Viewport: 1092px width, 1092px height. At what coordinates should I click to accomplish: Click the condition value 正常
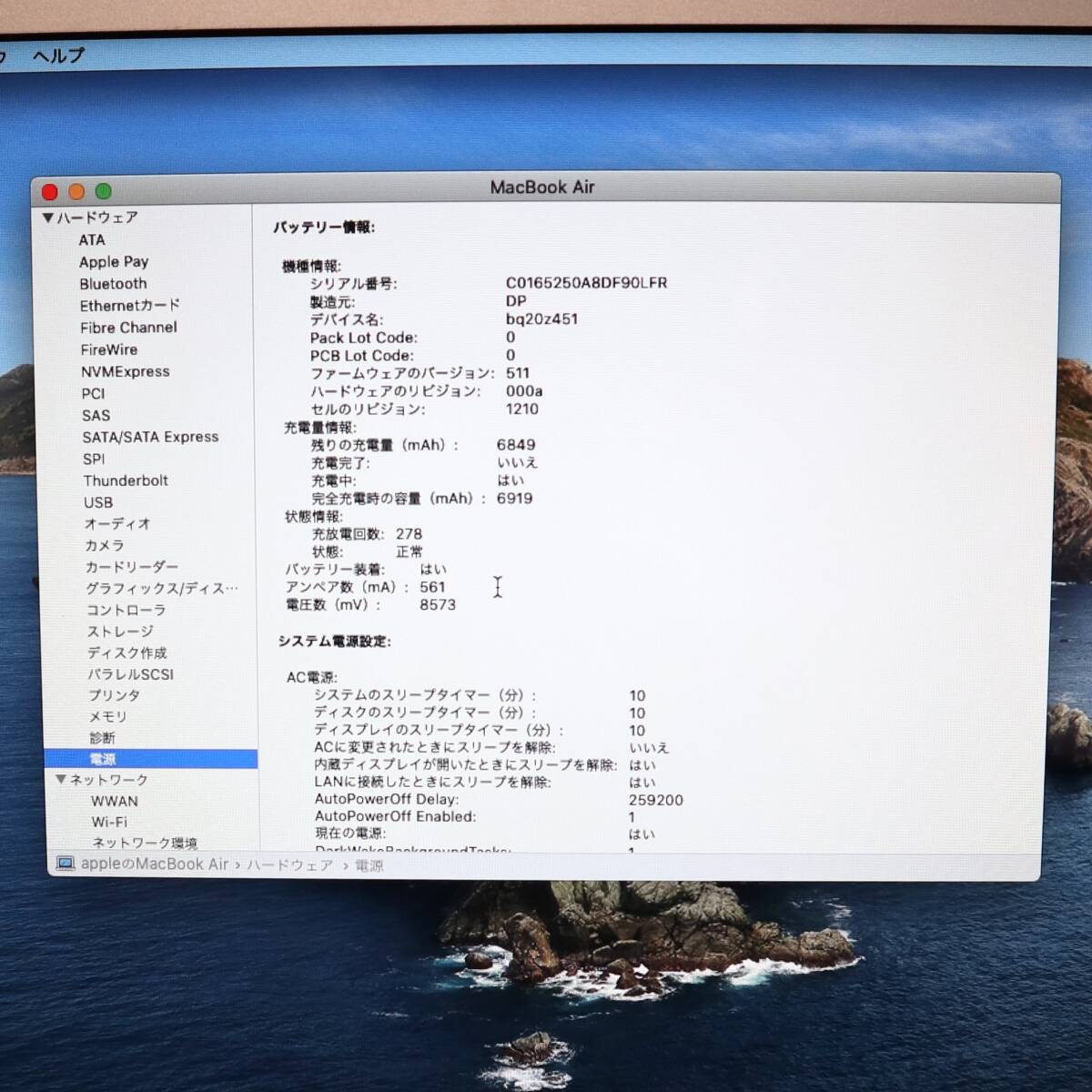(x=409, y=552)
